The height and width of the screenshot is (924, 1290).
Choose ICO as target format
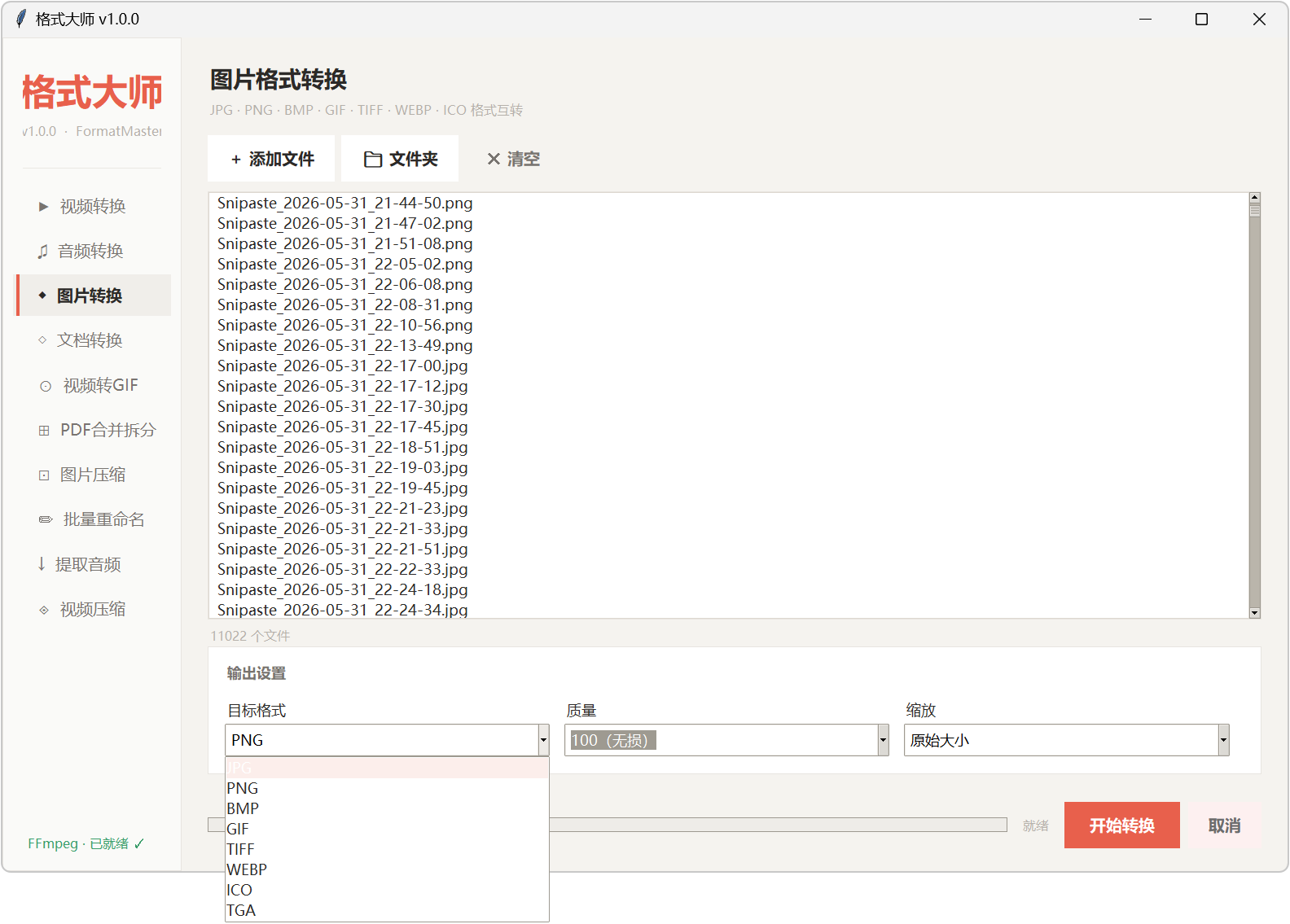[x=387, y=890]
